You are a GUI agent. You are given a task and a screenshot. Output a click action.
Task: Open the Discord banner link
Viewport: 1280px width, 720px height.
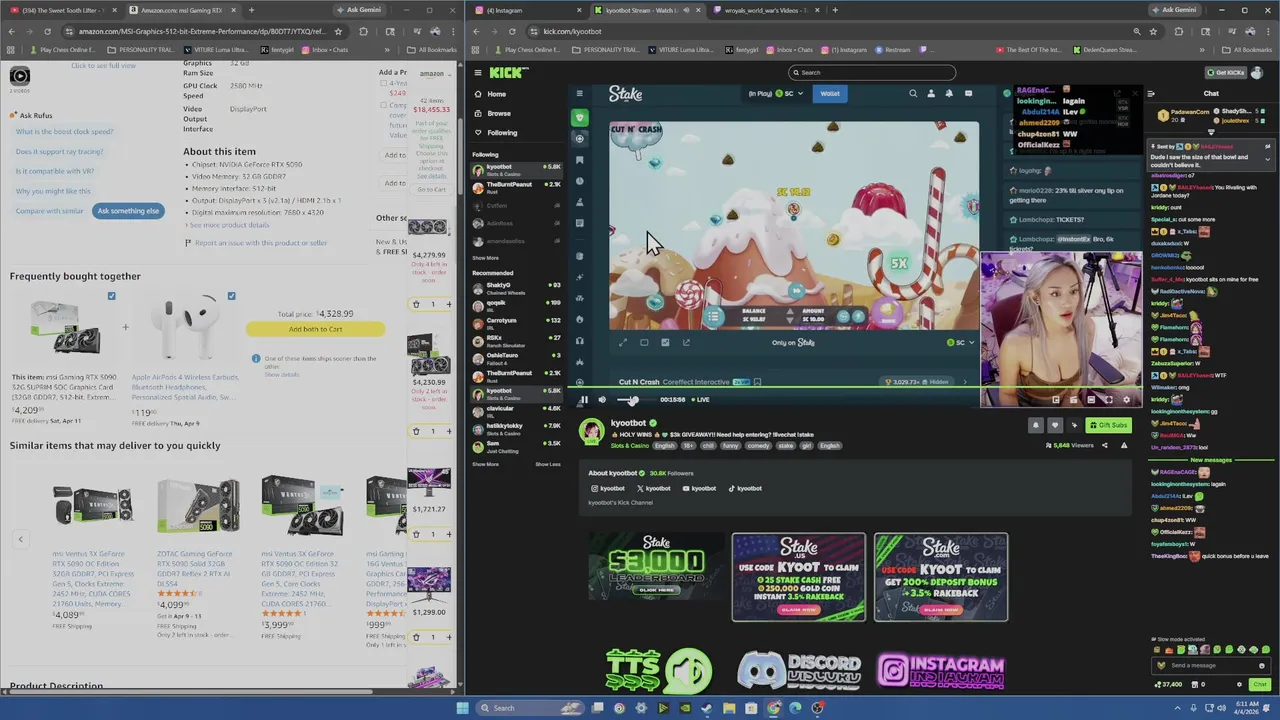(799, 669)
